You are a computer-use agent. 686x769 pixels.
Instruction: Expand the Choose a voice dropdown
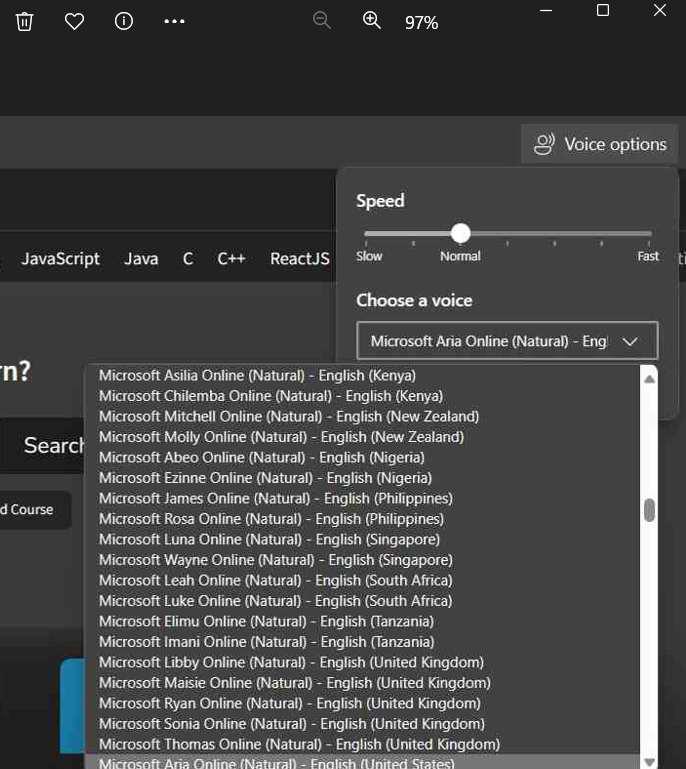(x=507, y=341)
